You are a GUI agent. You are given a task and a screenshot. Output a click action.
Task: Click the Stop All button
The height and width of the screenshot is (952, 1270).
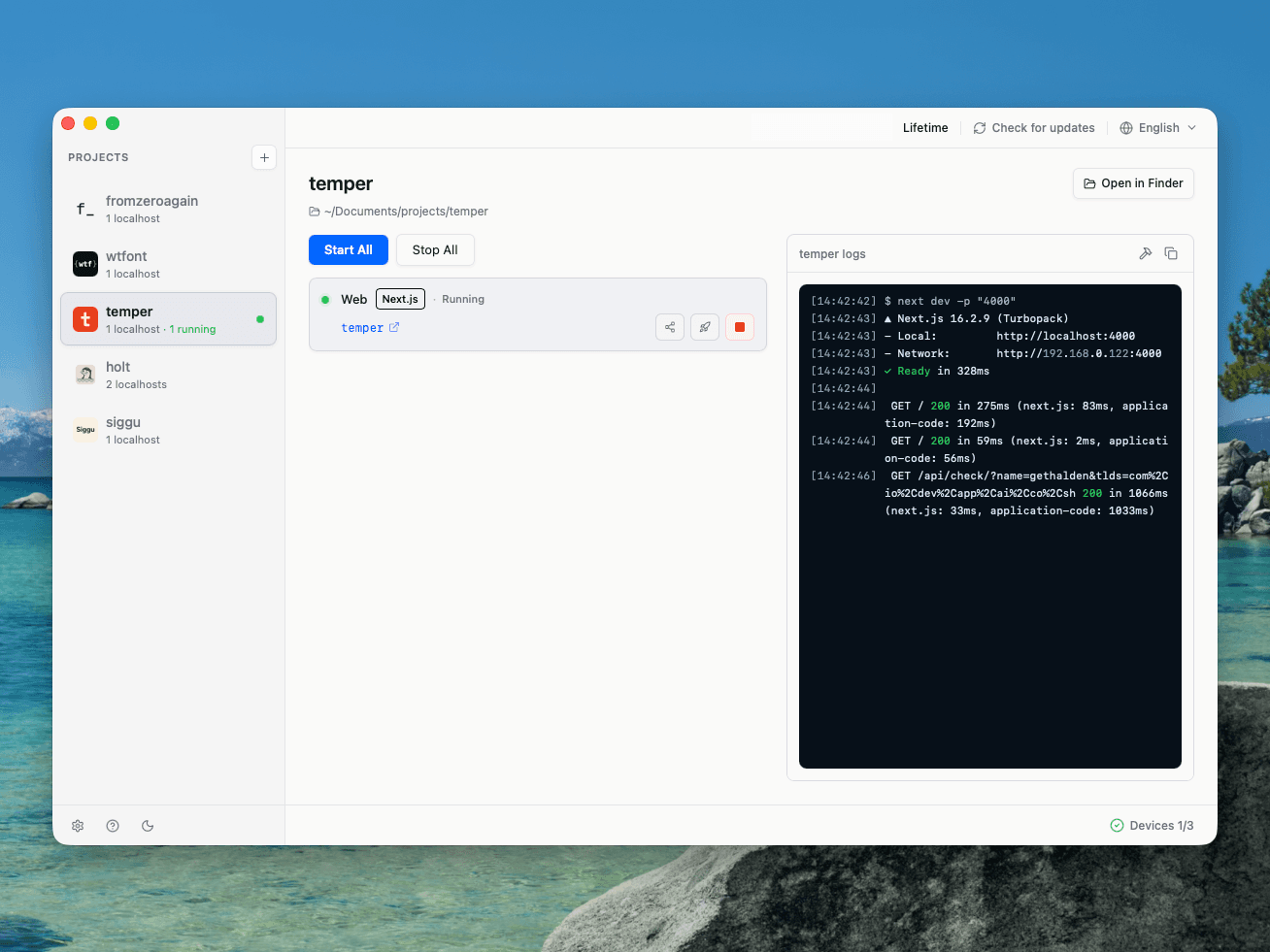[435, 249]
